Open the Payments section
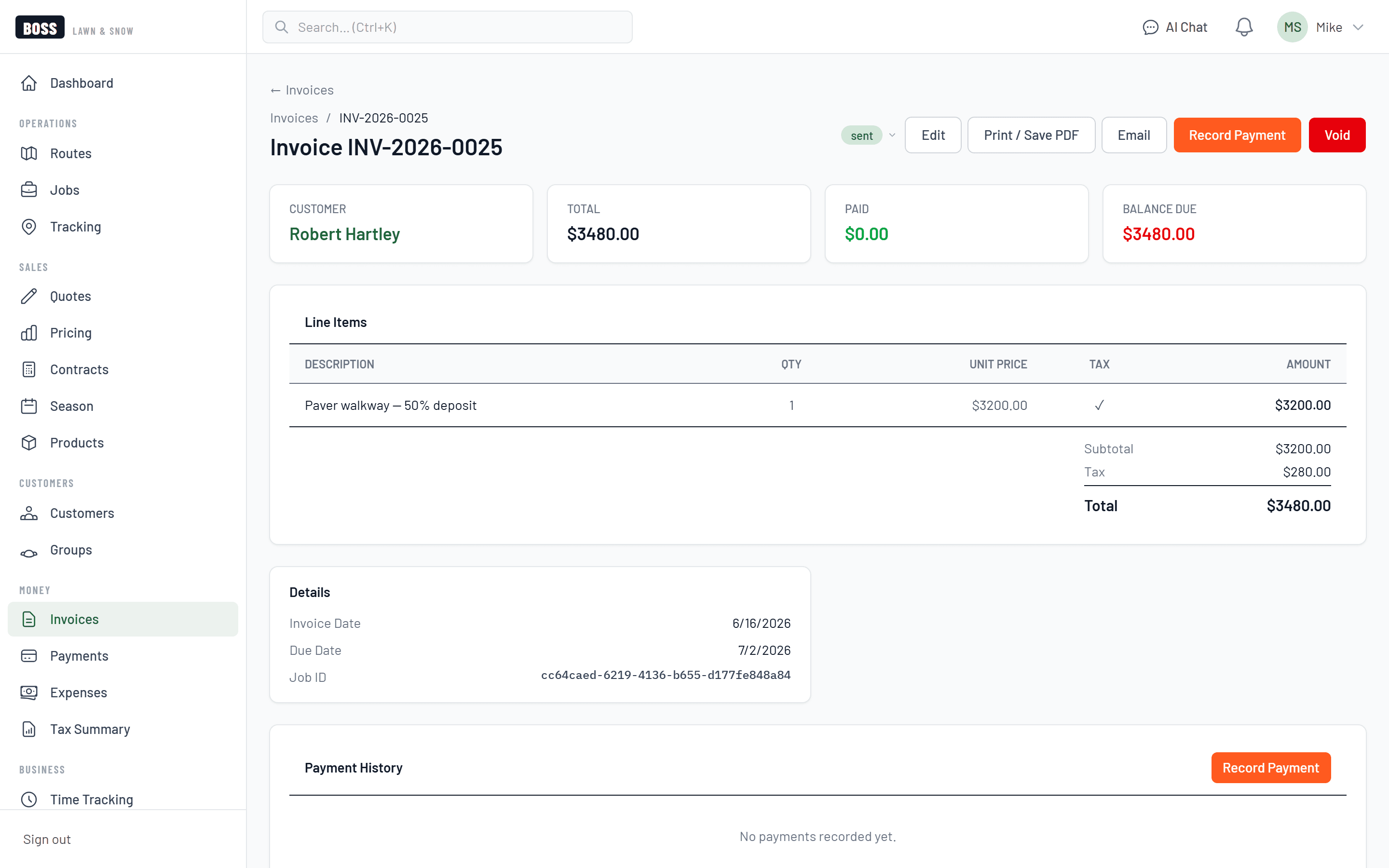The height and width of the screenshot is (868, 1389). click(123, 656)
